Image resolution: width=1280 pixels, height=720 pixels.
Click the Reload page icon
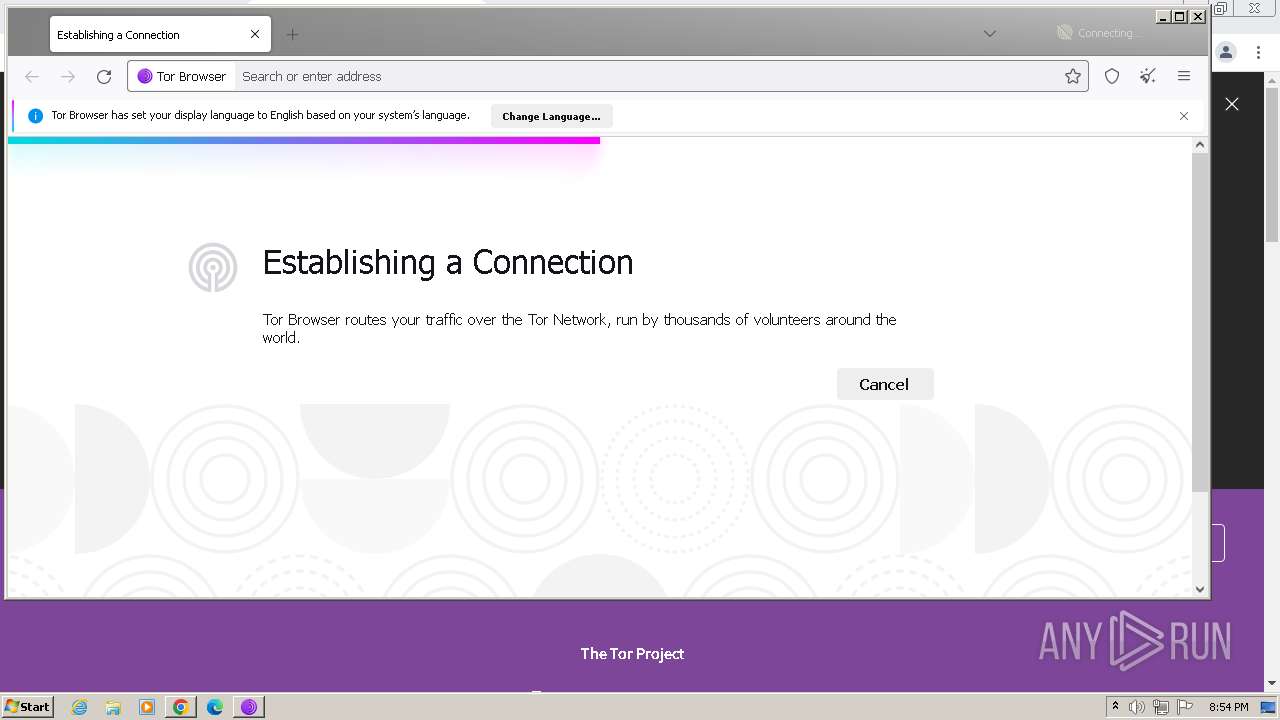[x=104, y=76]
